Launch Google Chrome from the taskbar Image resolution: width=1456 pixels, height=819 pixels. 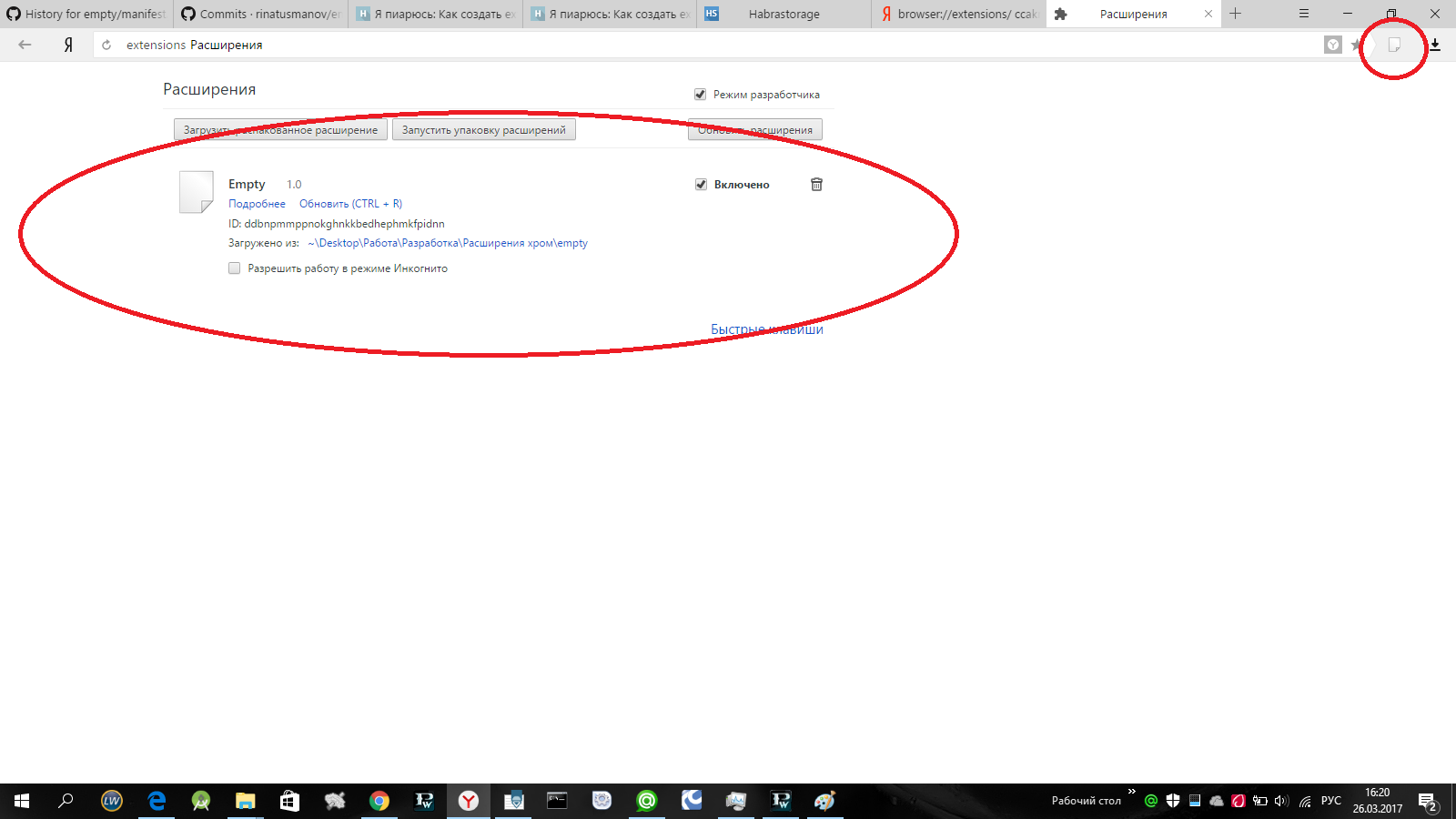(x=379, y=801)
